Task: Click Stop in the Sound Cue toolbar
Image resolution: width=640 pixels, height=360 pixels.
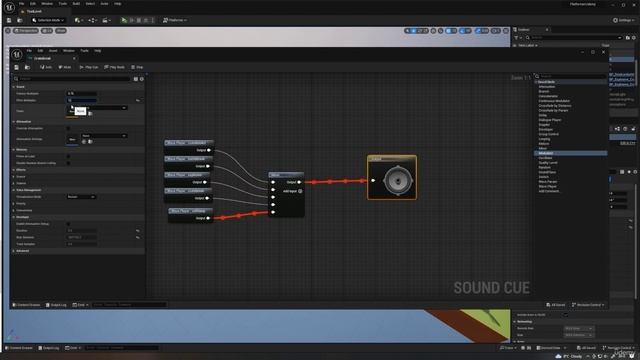Action: (x=137, y=67)
